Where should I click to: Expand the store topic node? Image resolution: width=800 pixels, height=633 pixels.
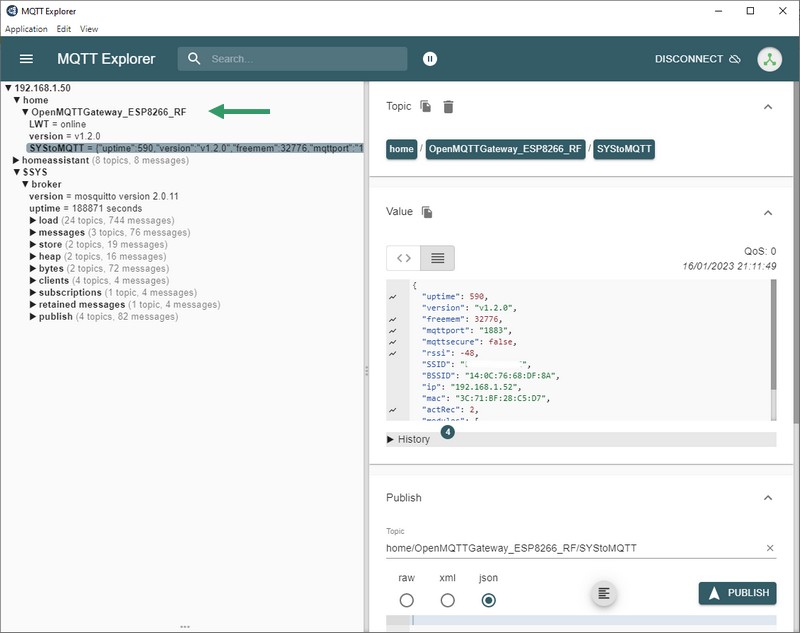(33, 244)
